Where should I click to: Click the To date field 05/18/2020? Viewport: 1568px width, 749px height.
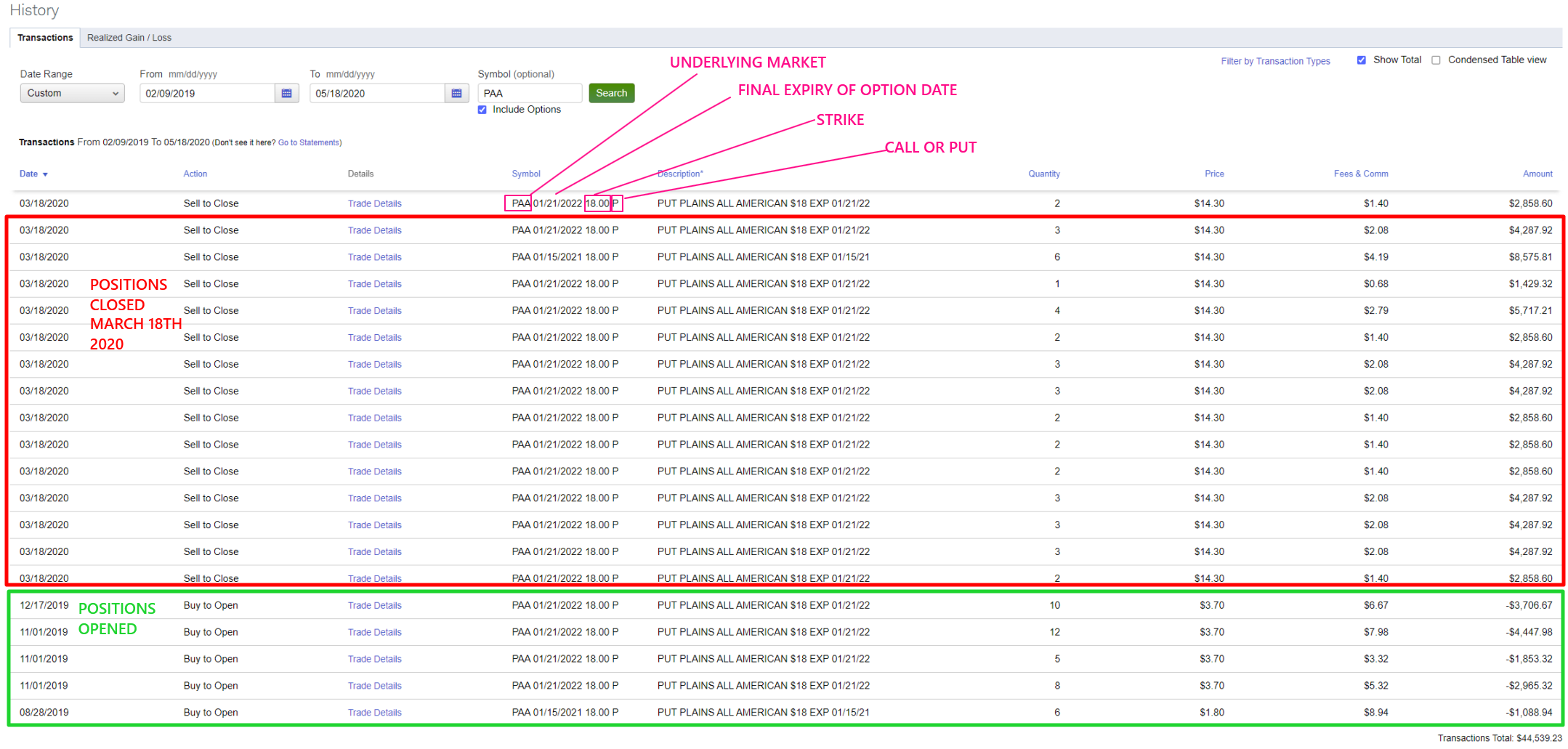click(376, 93)
